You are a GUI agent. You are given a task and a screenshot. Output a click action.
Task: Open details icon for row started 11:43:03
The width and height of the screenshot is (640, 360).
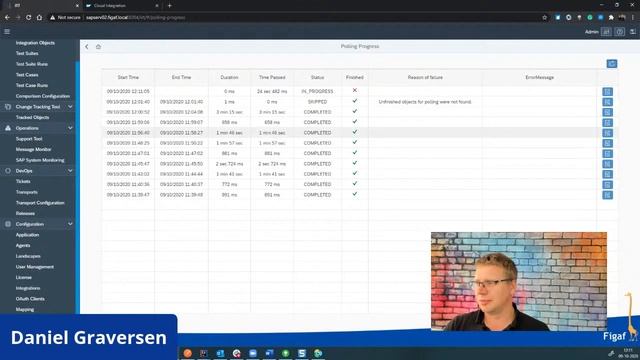[x=607, y=174]
